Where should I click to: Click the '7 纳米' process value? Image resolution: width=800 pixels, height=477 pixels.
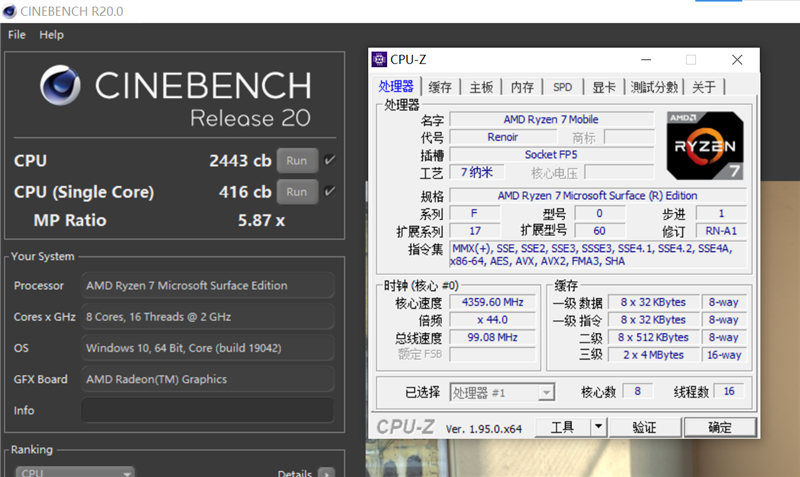(477, 172)
